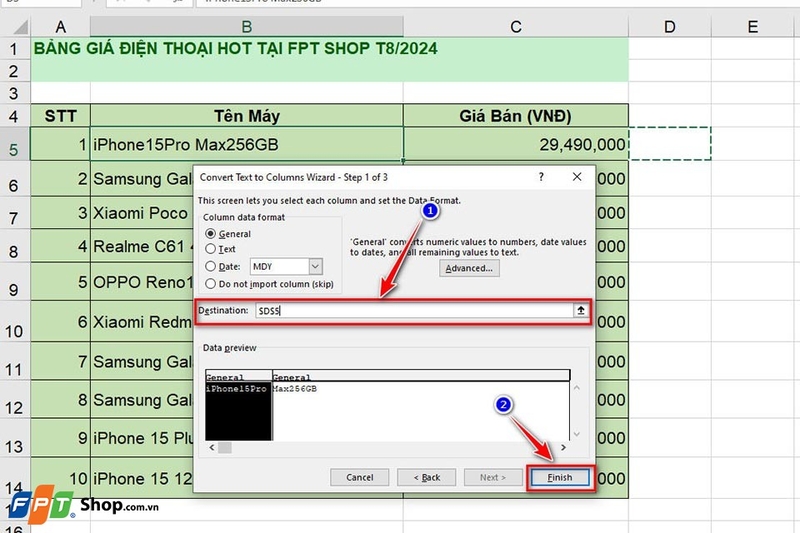Cancel the Text to Columns wizard

[x=360, y=477]
